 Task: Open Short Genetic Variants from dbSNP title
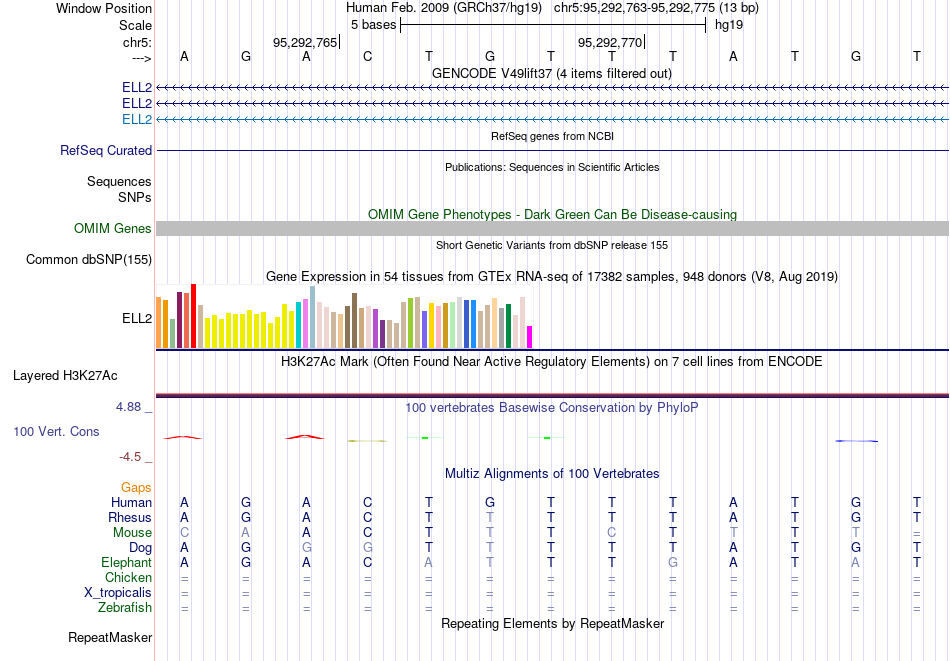point(552,245)
